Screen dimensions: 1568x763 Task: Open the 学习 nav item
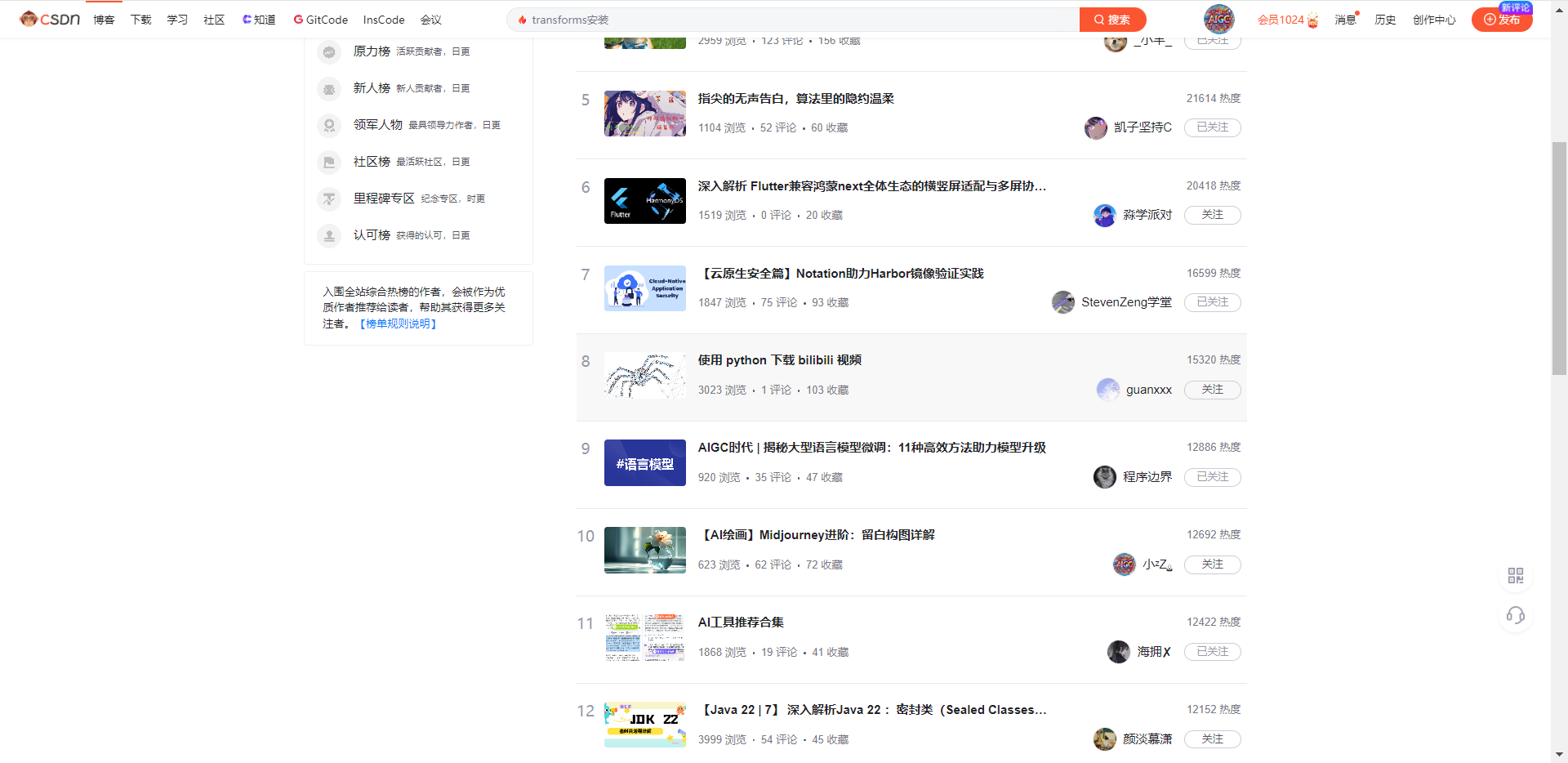coord(177,20)
